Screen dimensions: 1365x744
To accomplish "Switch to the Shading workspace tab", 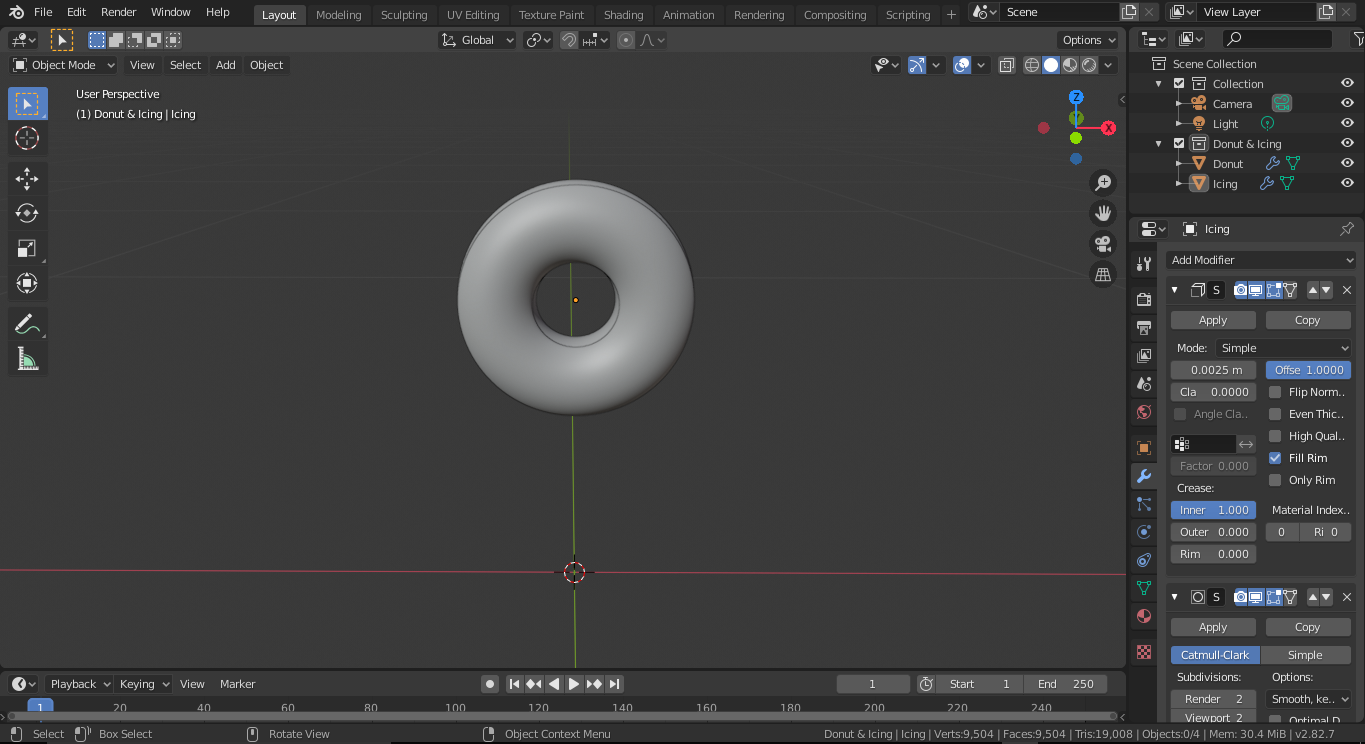I will coord(623,15).
